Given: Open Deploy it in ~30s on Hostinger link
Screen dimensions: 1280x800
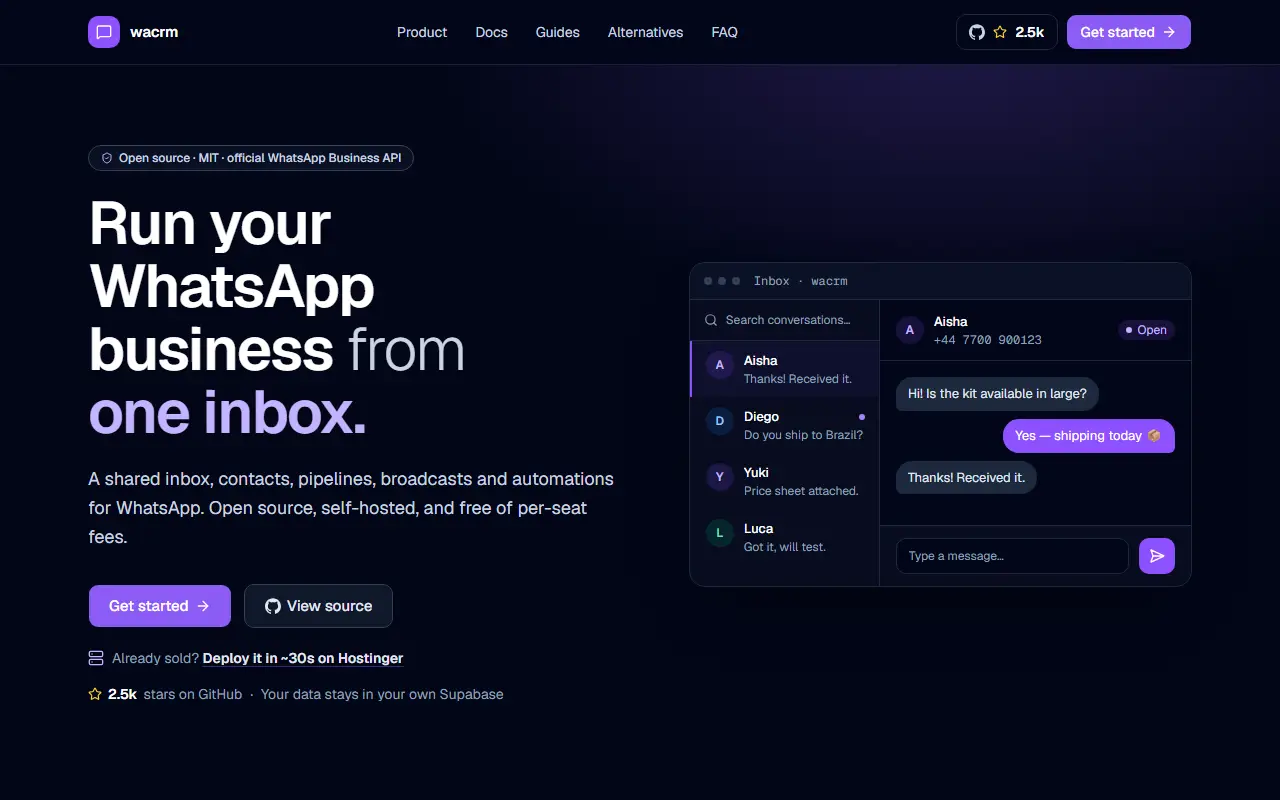Looking at the screenshot, I should click(303, 658).
